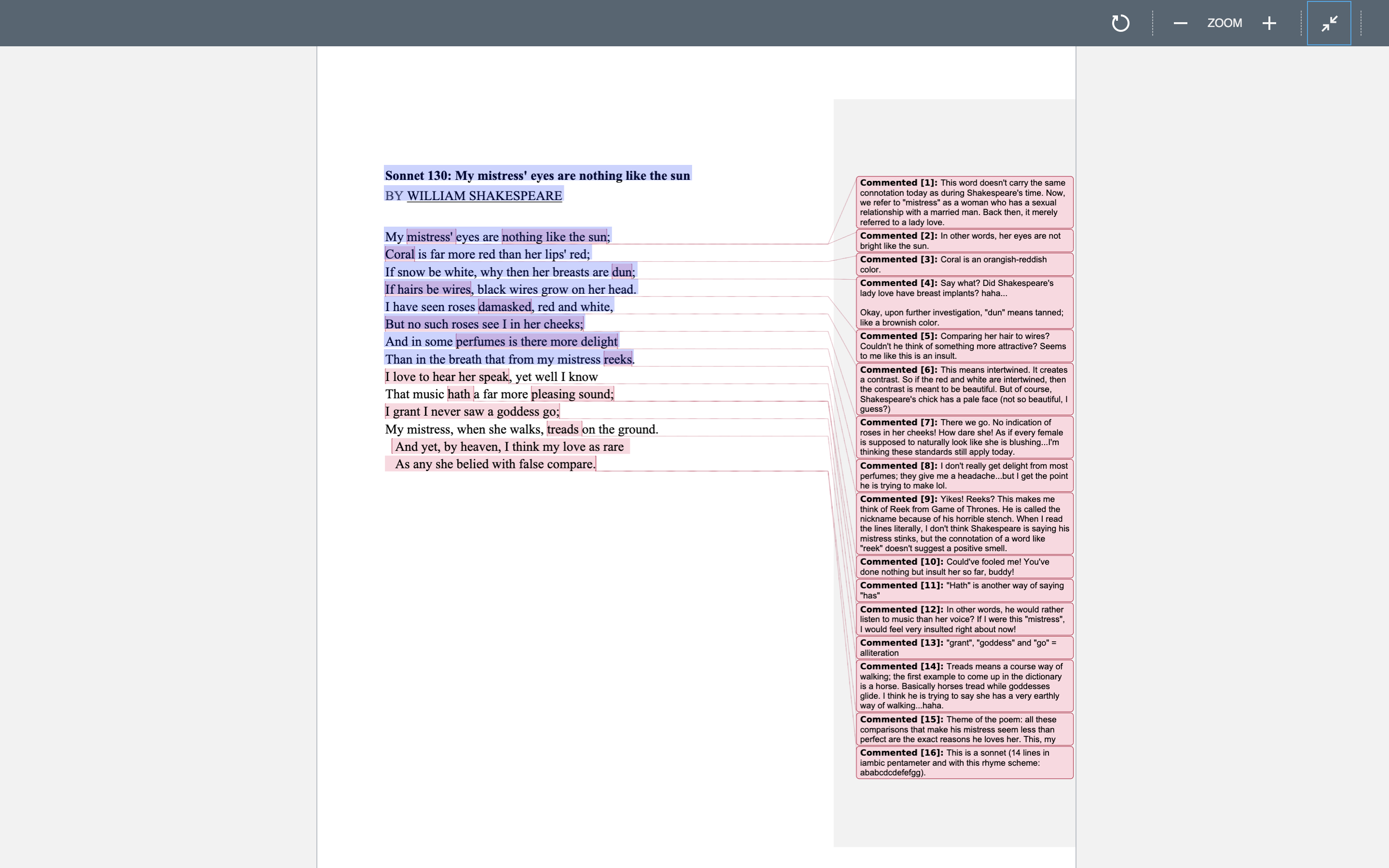Screen dimensions: 1389x868
Task: Click the ZOOM label in toolbar
Action: tap(1224, 23)
